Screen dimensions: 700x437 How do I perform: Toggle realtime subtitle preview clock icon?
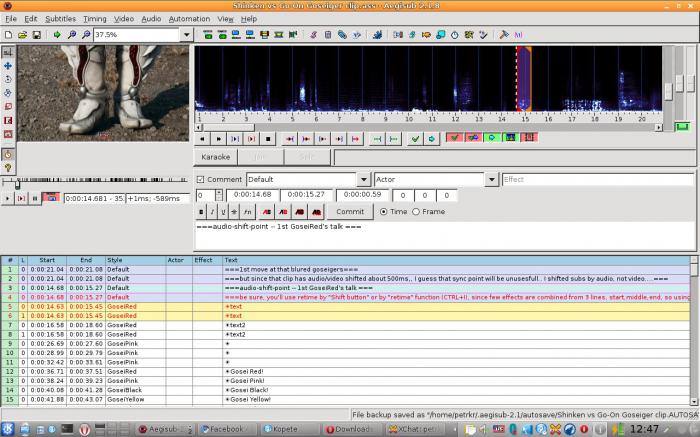click(8, 154)
